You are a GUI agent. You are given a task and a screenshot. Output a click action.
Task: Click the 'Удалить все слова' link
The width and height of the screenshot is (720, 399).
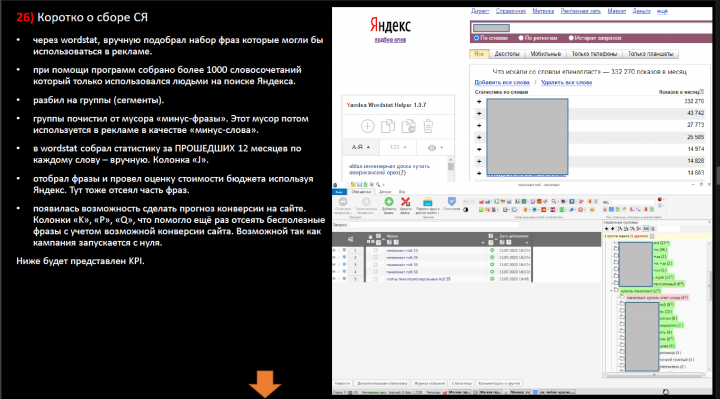(566, 82)
